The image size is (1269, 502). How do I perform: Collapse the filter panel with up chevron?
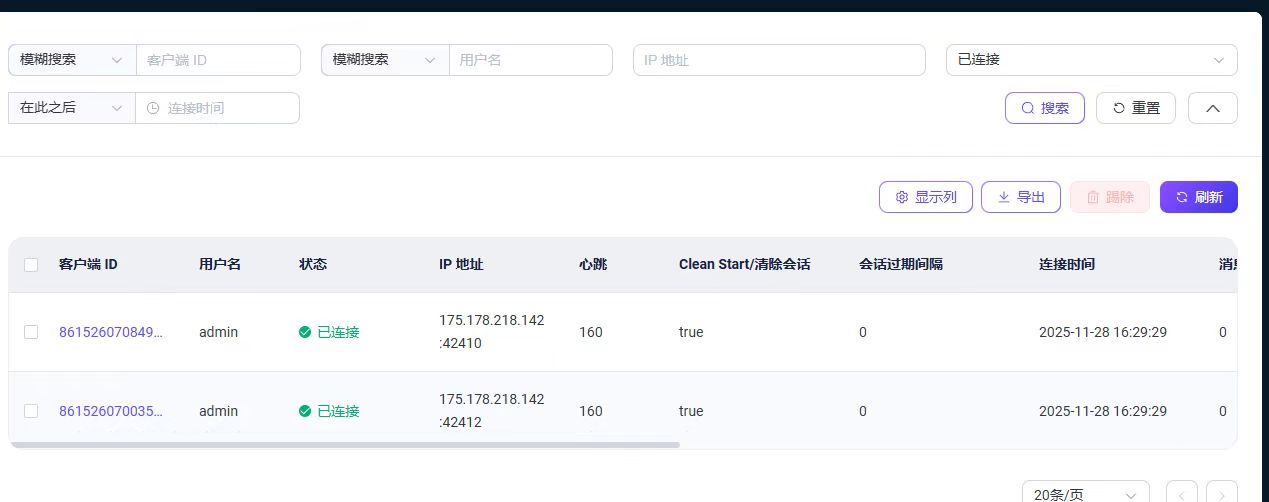(x=1212, y=108)
